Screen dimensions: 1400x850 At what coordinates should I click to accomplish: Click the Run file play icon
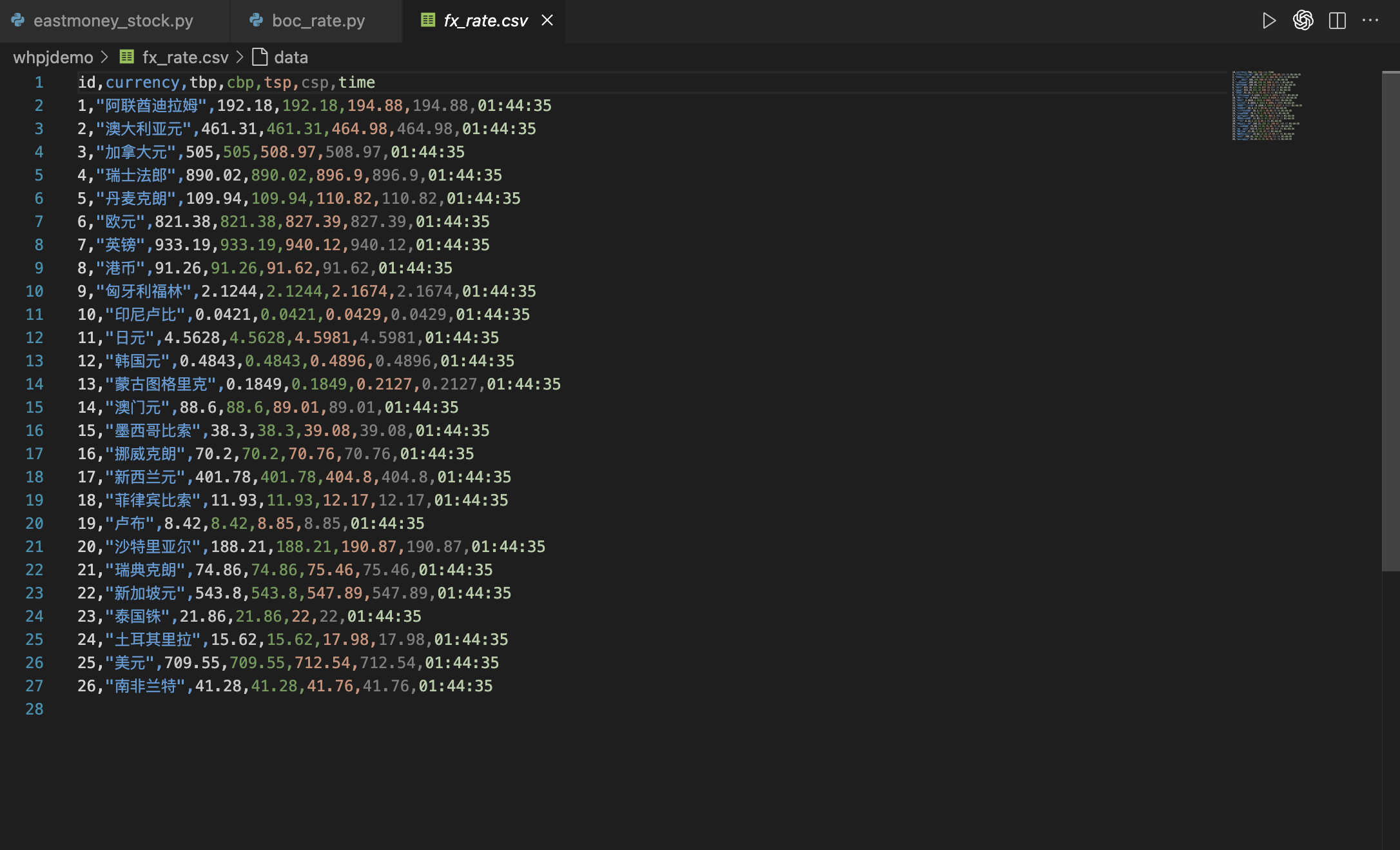click(1269, 21)
